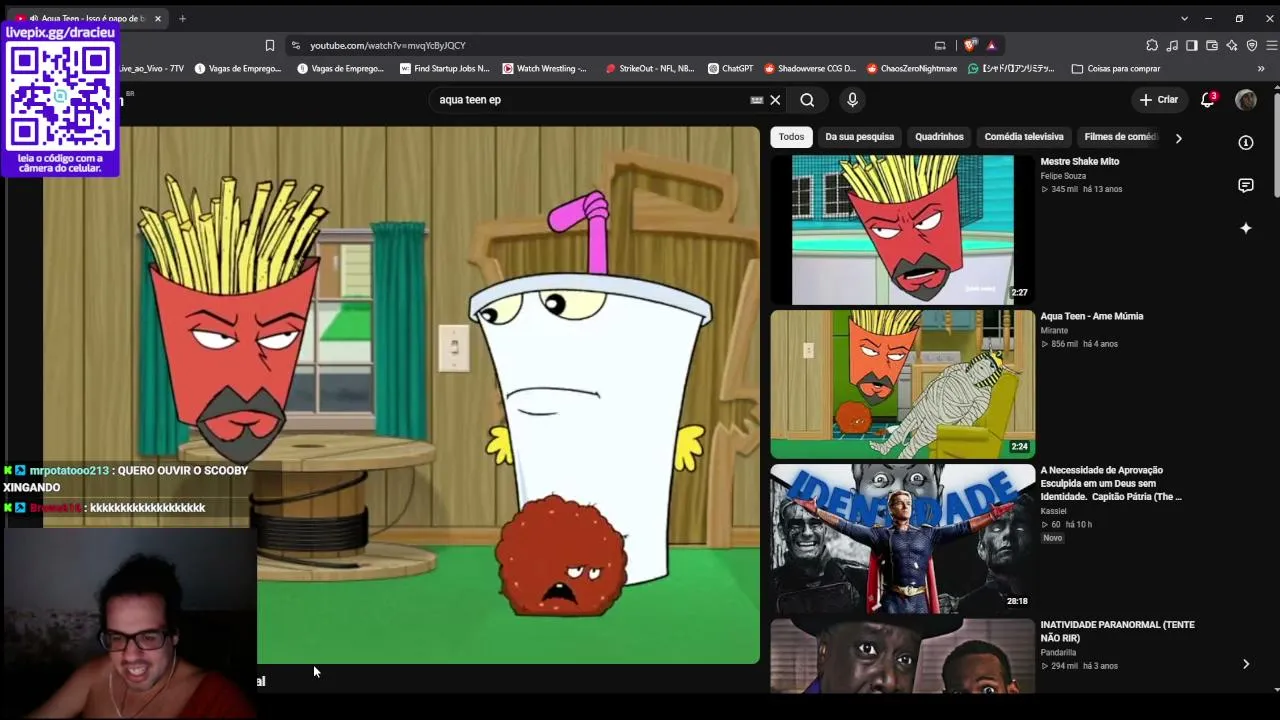The image size is (1280, 720).
Task: Open the StrikeOut NFL bookmark
Action: coord(650,69)
